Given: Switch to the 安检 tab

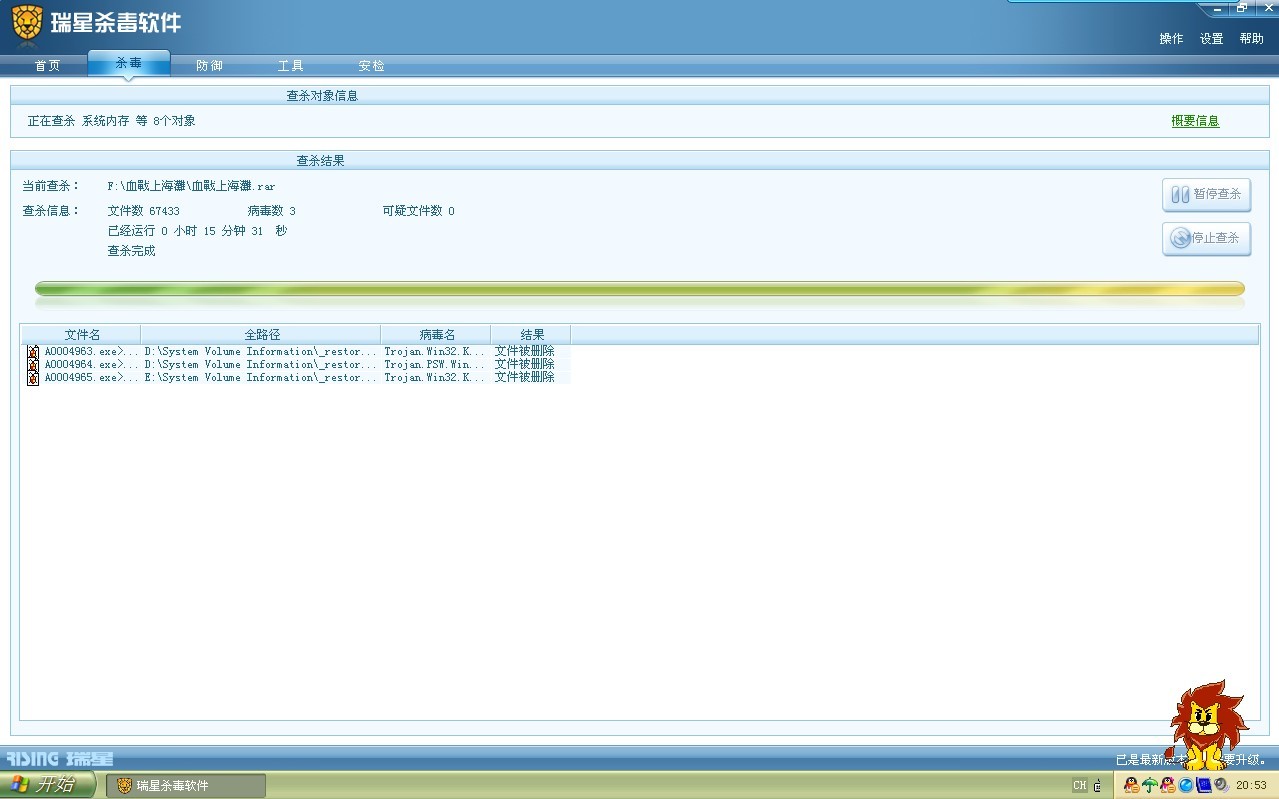Looking at the screenshot, I should 371,65.
